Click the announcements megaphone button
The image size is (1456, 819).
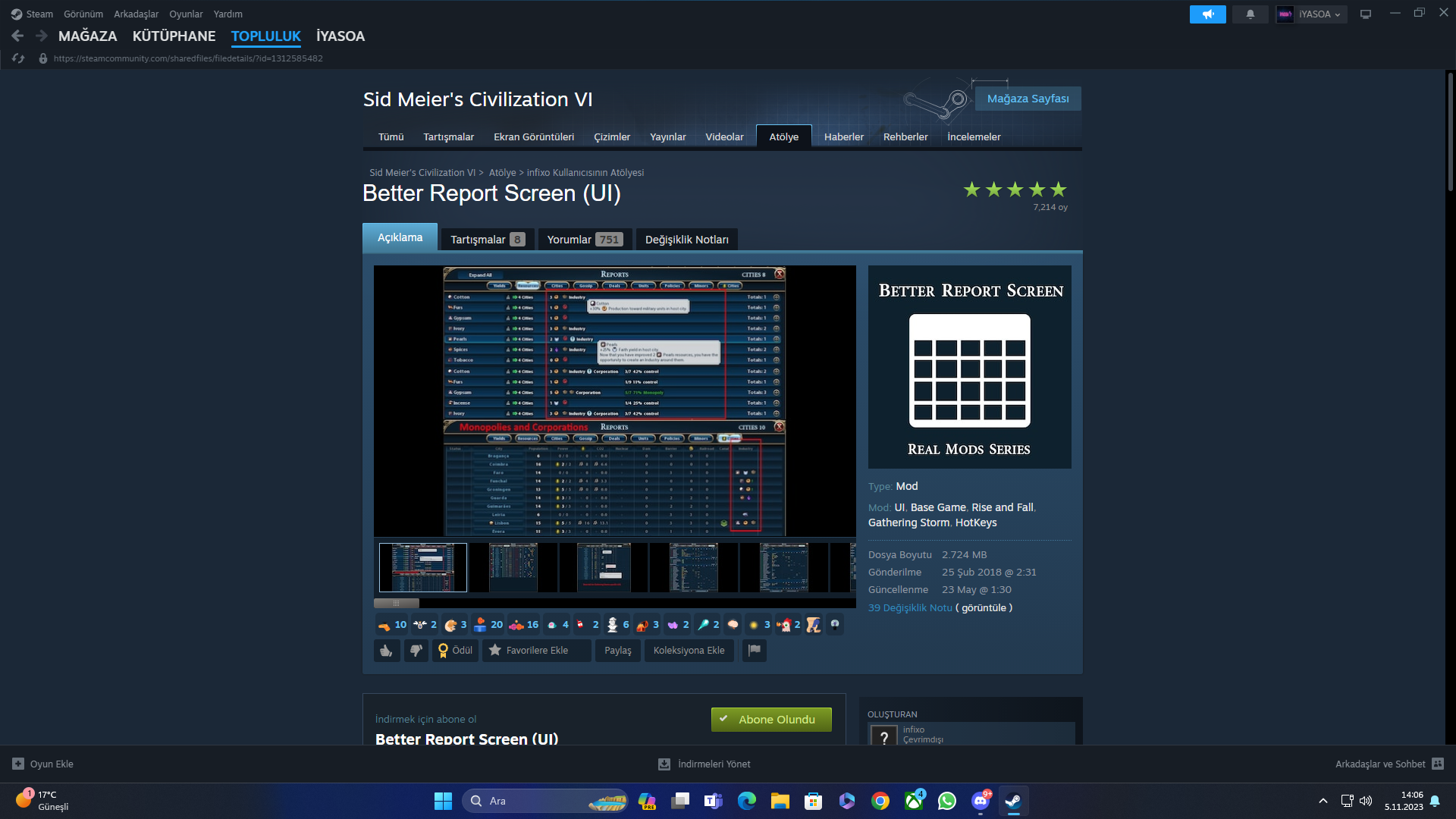coord(1207,14)
